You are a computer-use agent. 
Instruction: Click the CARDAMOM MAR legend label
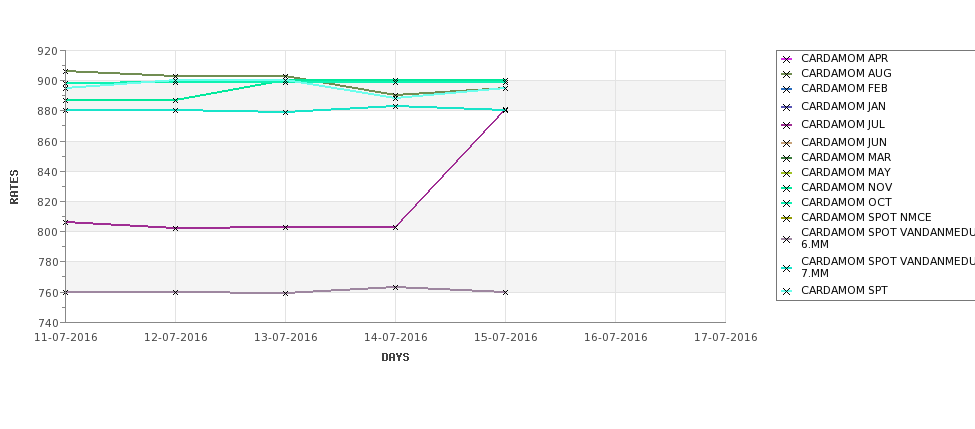(x=846, y=157)
